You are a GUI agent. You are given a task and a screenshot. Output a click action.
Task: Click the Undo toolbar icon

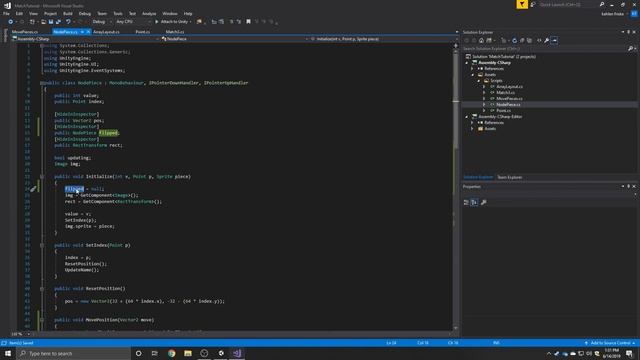tap(68, 22)
